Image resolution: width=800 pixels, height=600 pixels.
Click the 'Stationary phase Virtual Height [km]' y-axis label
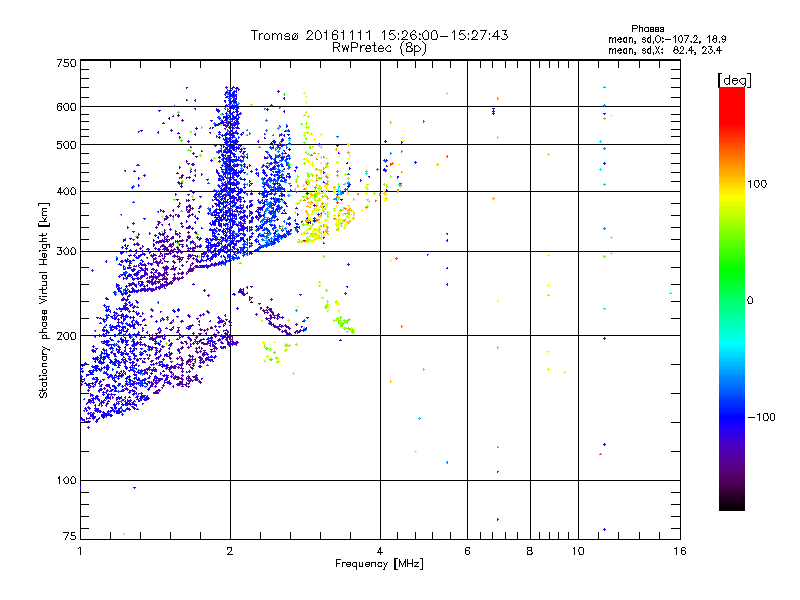[44, 300]
